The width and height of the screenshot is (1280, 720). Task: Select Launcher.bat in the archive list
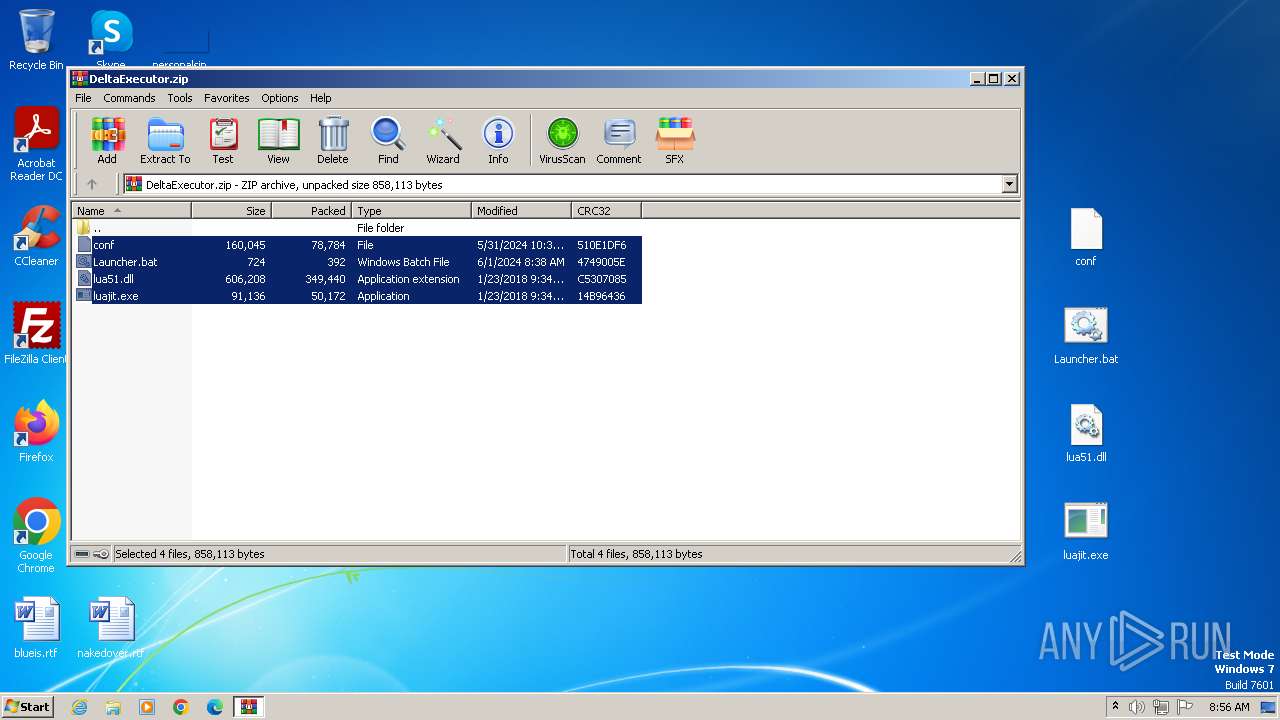[x=357, y=262]
